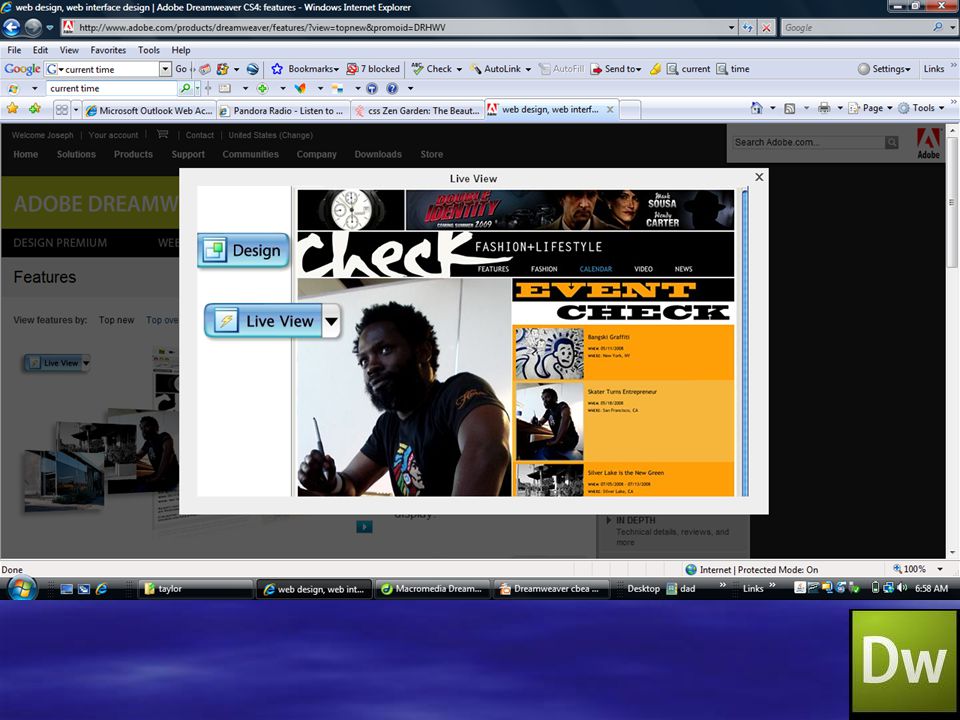Click the Design button in Live View popup

243,250
